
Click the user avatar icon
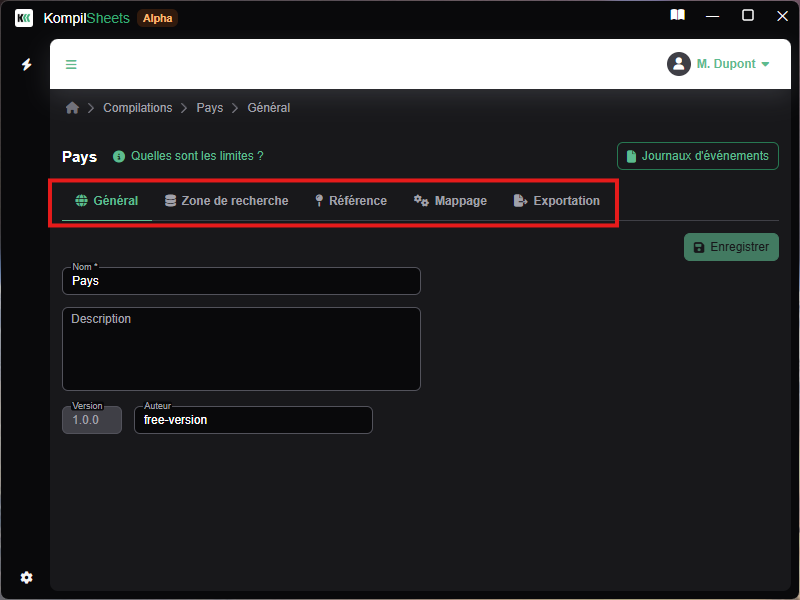click(x=679, y=64)
